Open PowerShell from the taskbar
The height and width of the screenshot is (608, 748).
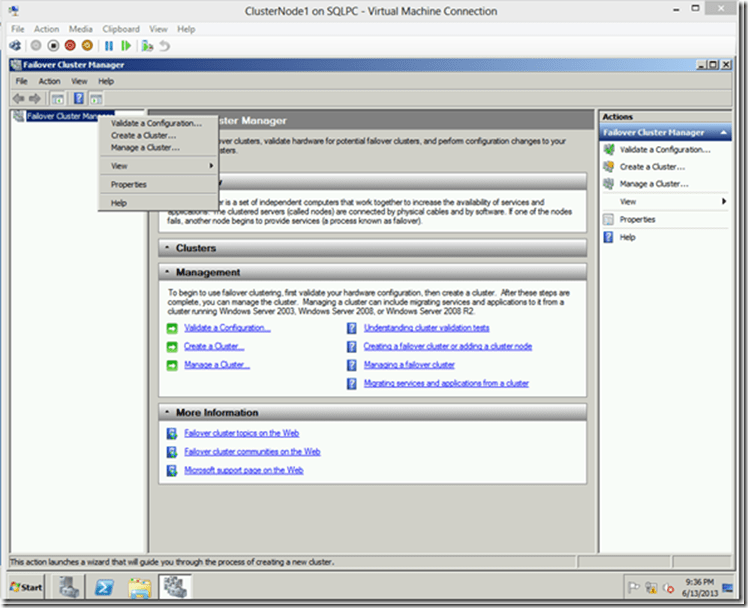point(103,586)
